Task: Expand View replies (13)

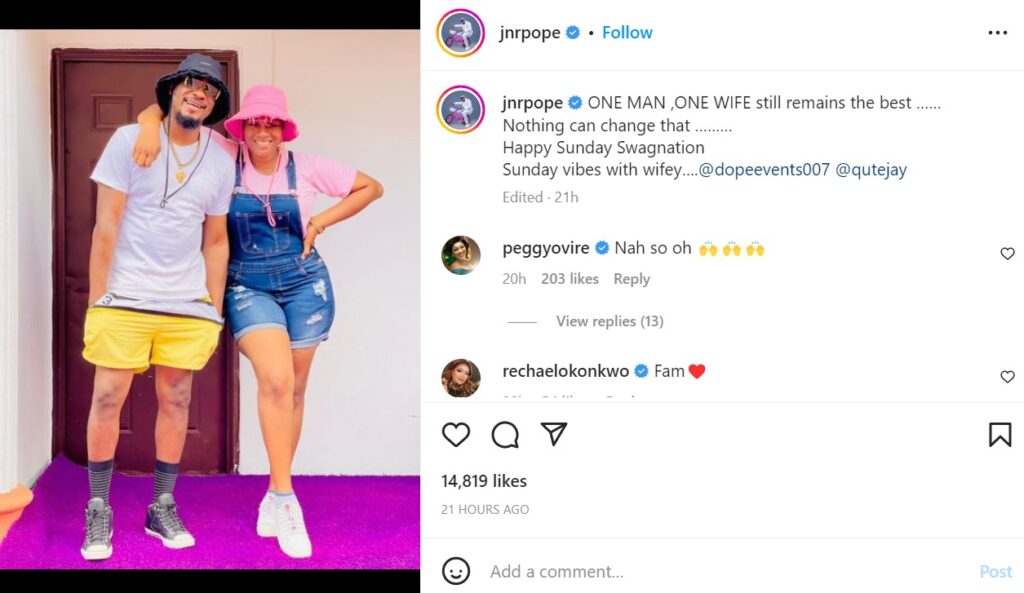Action: pyautogui.click(x=609, y=321)
